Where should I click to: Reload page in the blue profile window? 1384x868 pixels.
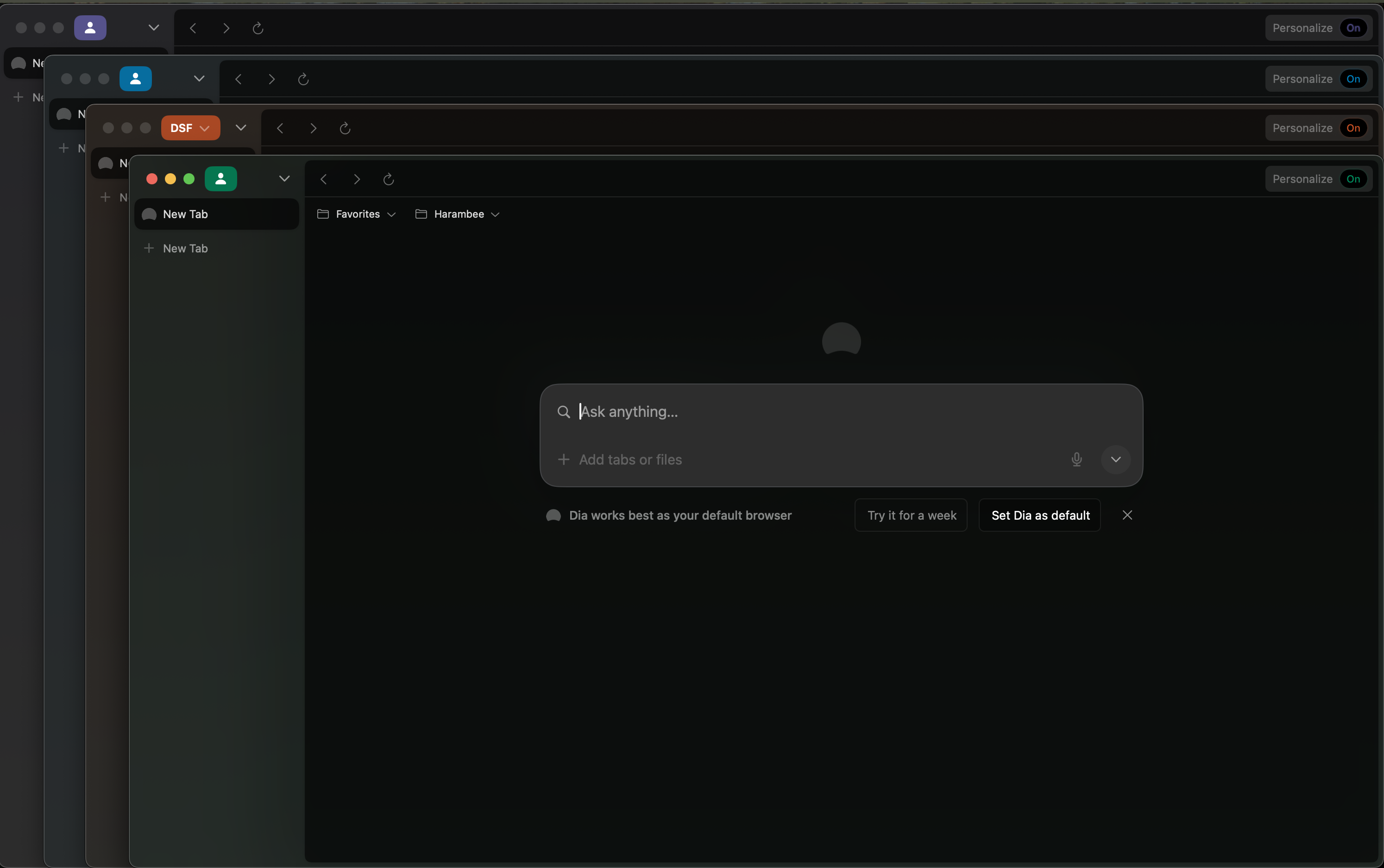303,79
